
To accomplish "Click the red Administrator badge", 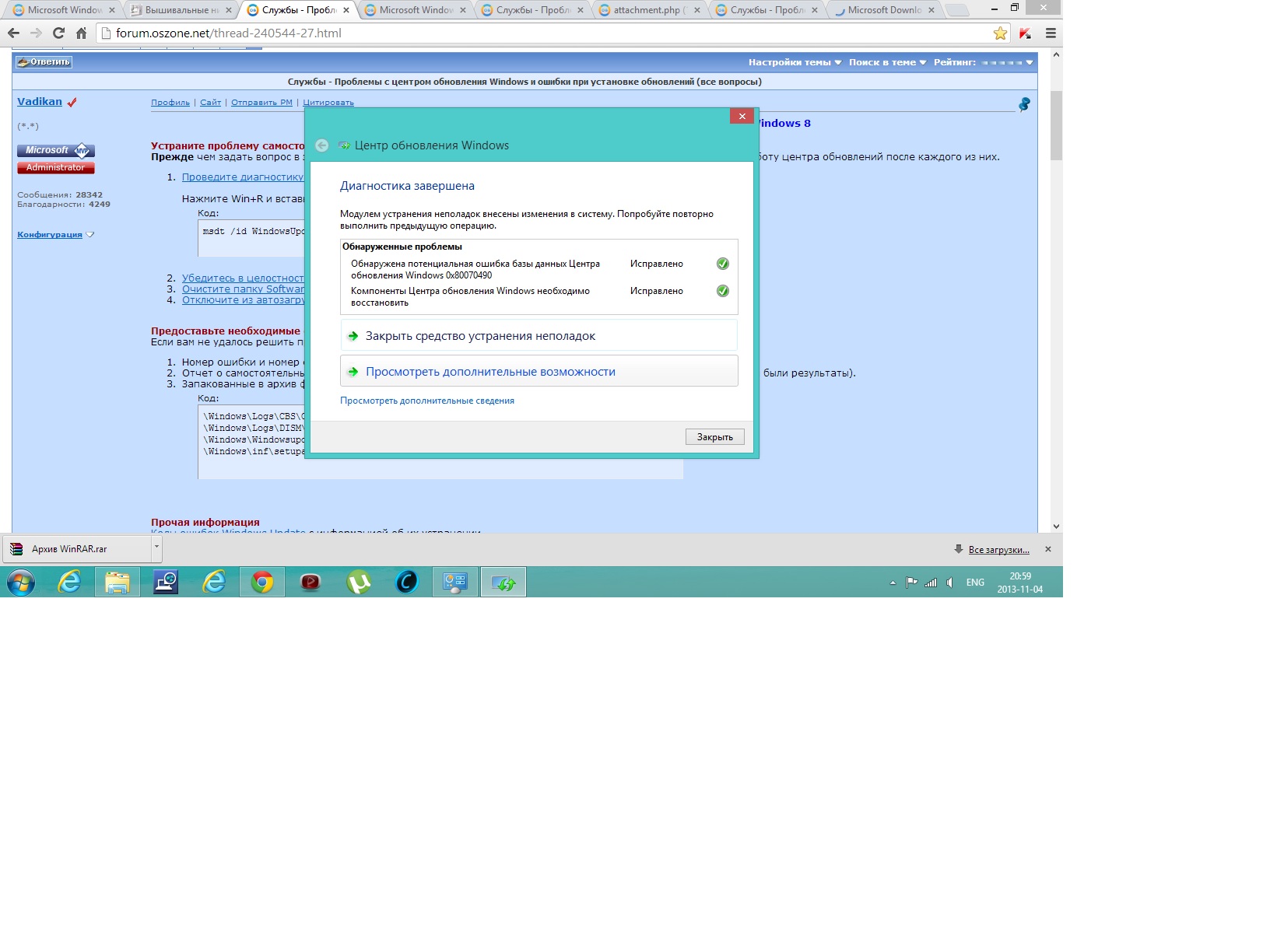I will click(x=56, y=168).
